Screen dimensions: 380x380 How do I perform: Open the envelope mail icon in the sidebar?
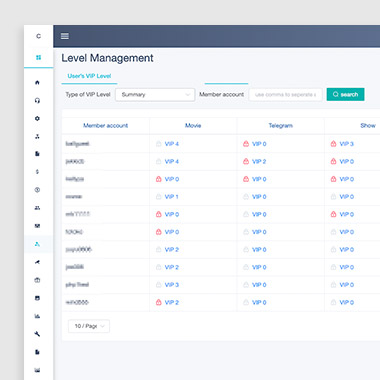[x=37, y=226]
